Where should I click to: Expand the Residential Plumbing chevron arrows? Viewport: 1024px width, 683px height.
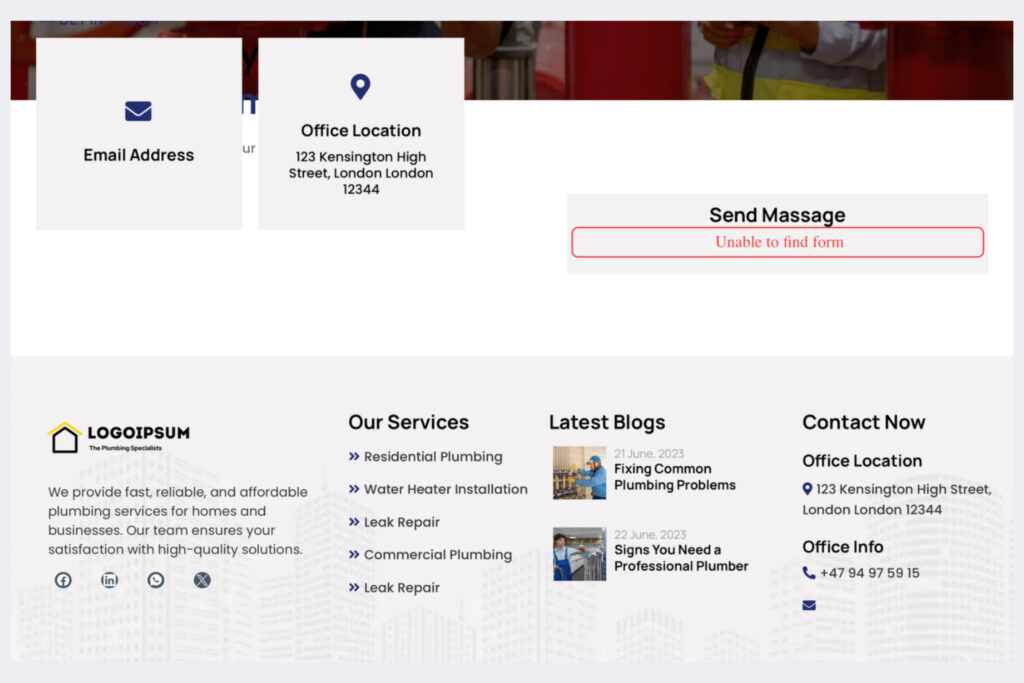coord(354,457)
